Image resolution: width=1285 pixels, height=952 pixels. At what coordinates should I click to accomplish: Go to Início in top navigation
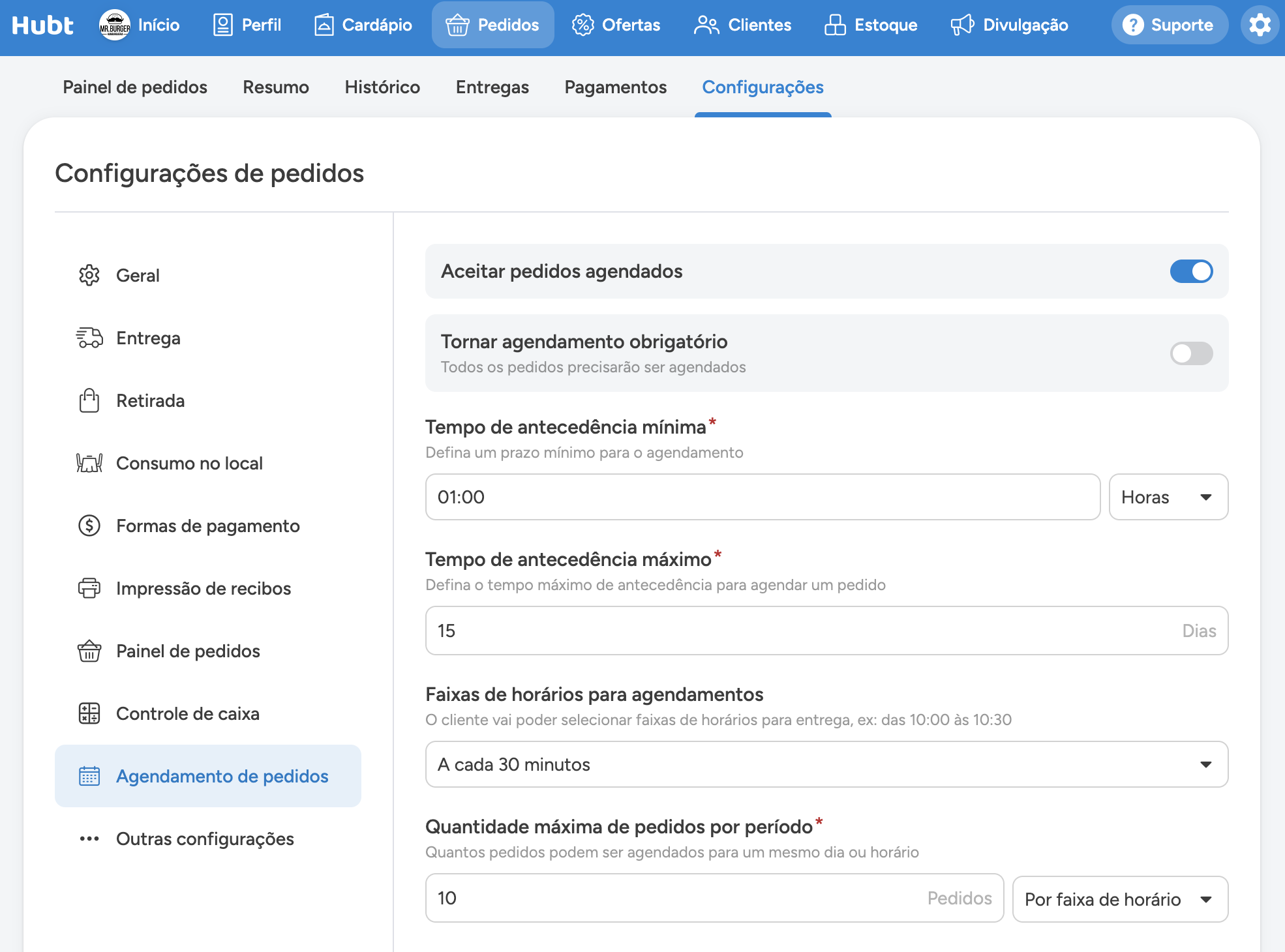point(140,25)
